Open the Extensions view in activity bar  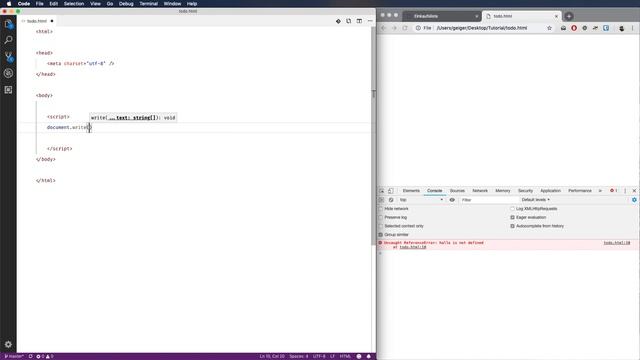[8, 90]
